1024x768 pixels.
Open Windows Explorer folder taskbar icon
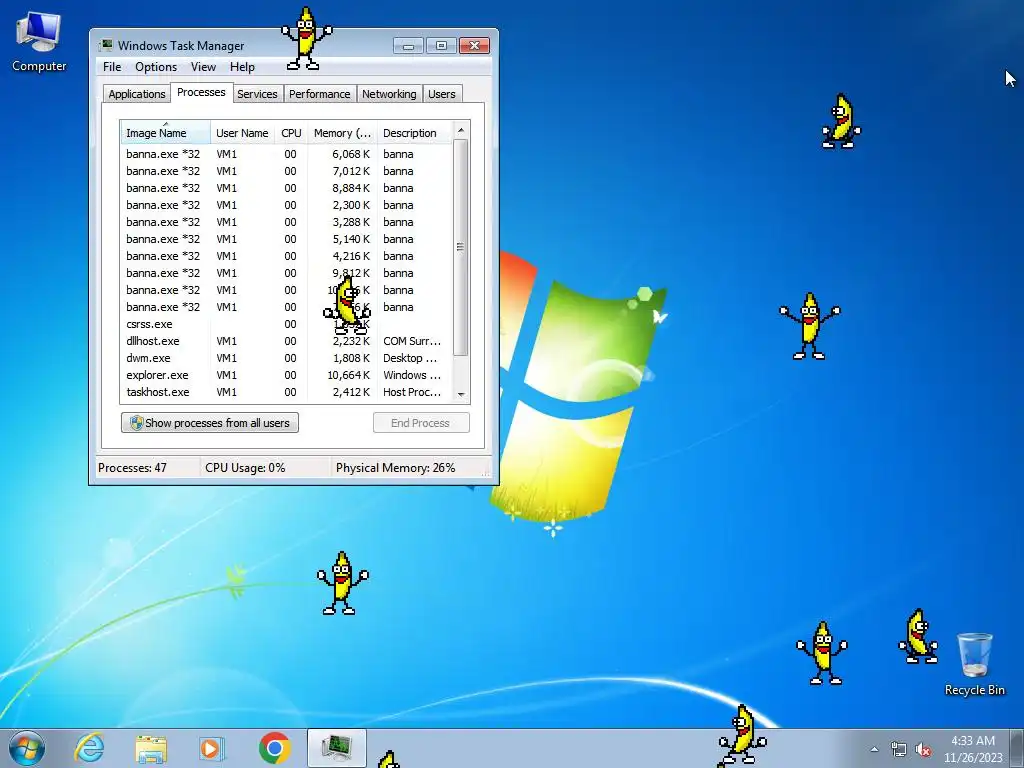pyautogui.click(x=151, y=748)
